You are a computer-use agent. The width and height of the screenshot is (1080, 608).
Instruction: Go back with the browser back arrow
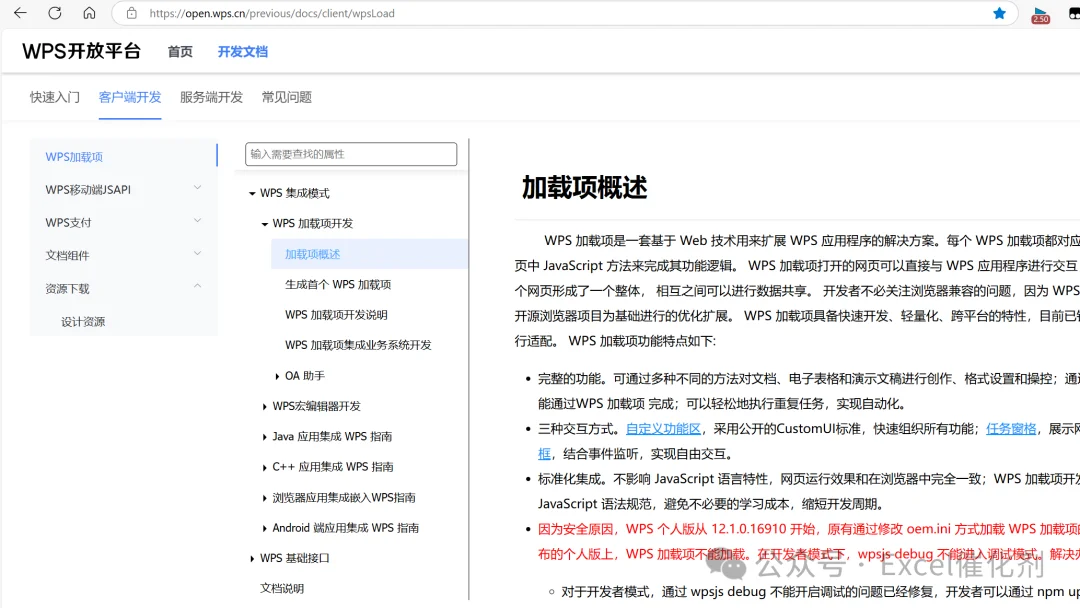(x=20, y=13)
